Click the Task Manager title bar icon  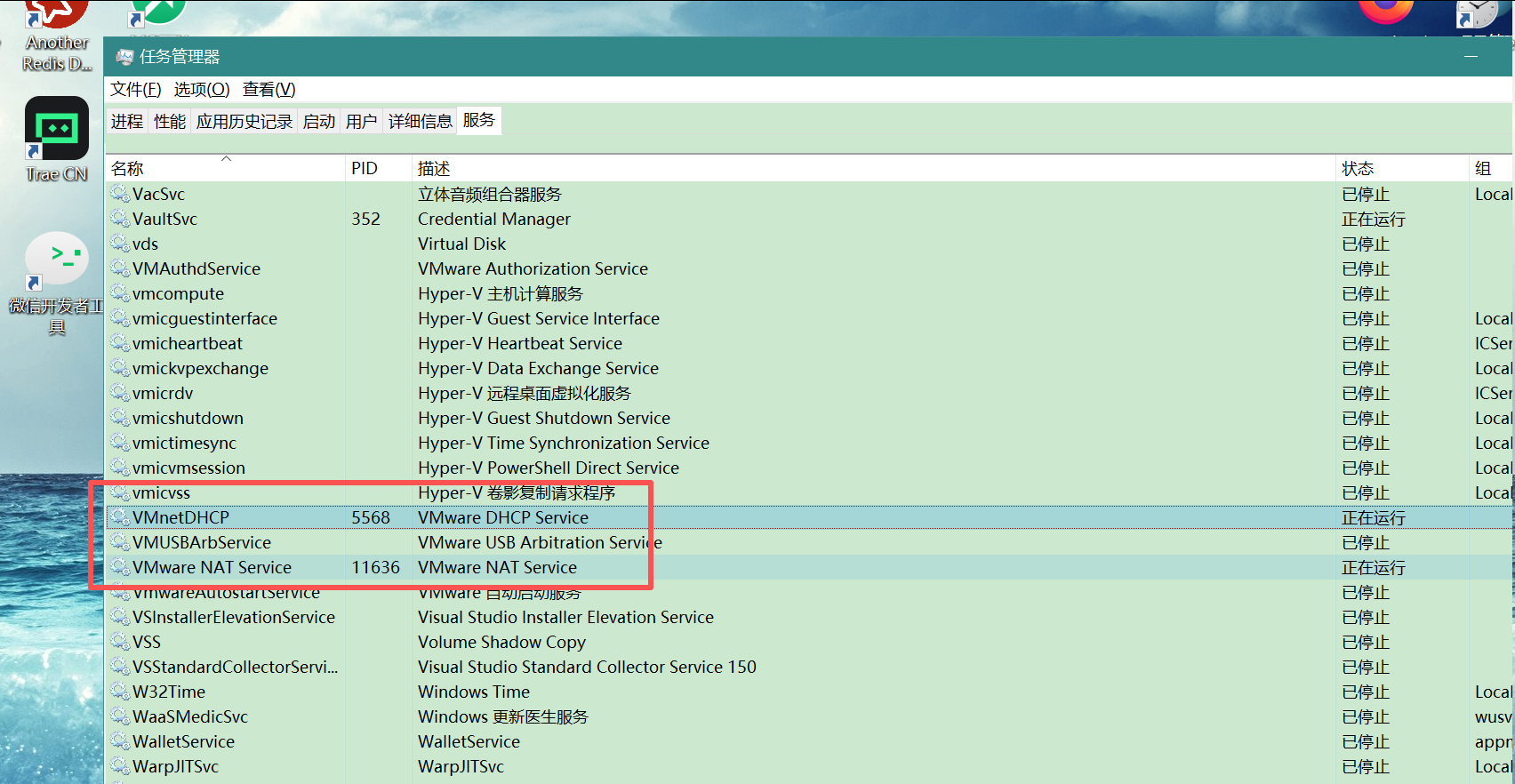pyautogui.click(x=124, y=57)
